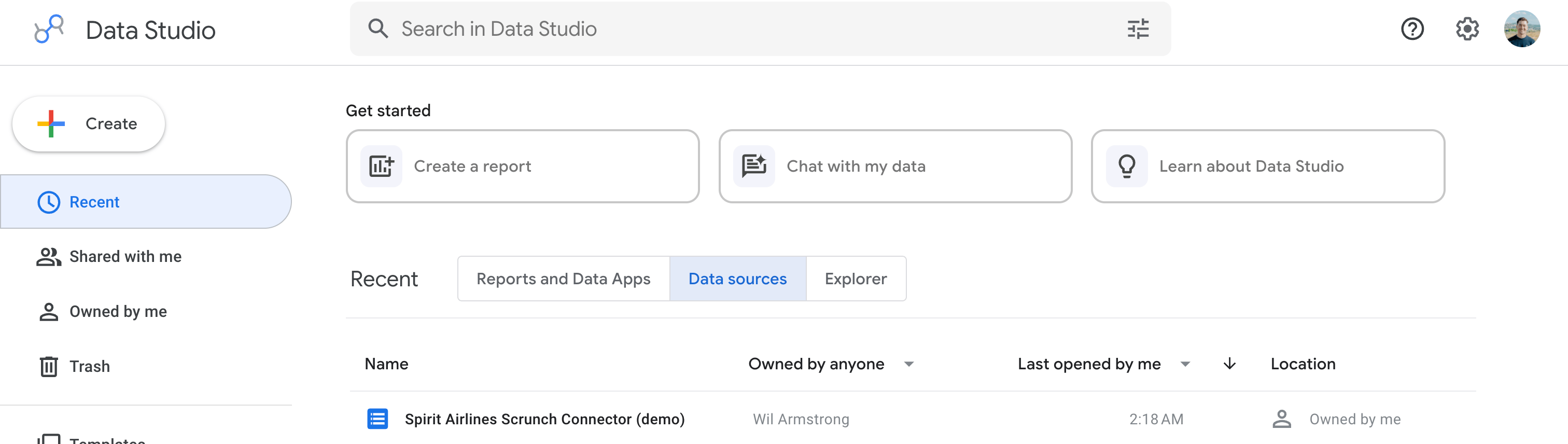The width and height of the screenshot is (1568, 444).
Task: Switch to Reports and Data Apps tab
Action: (x=564, y=279)
